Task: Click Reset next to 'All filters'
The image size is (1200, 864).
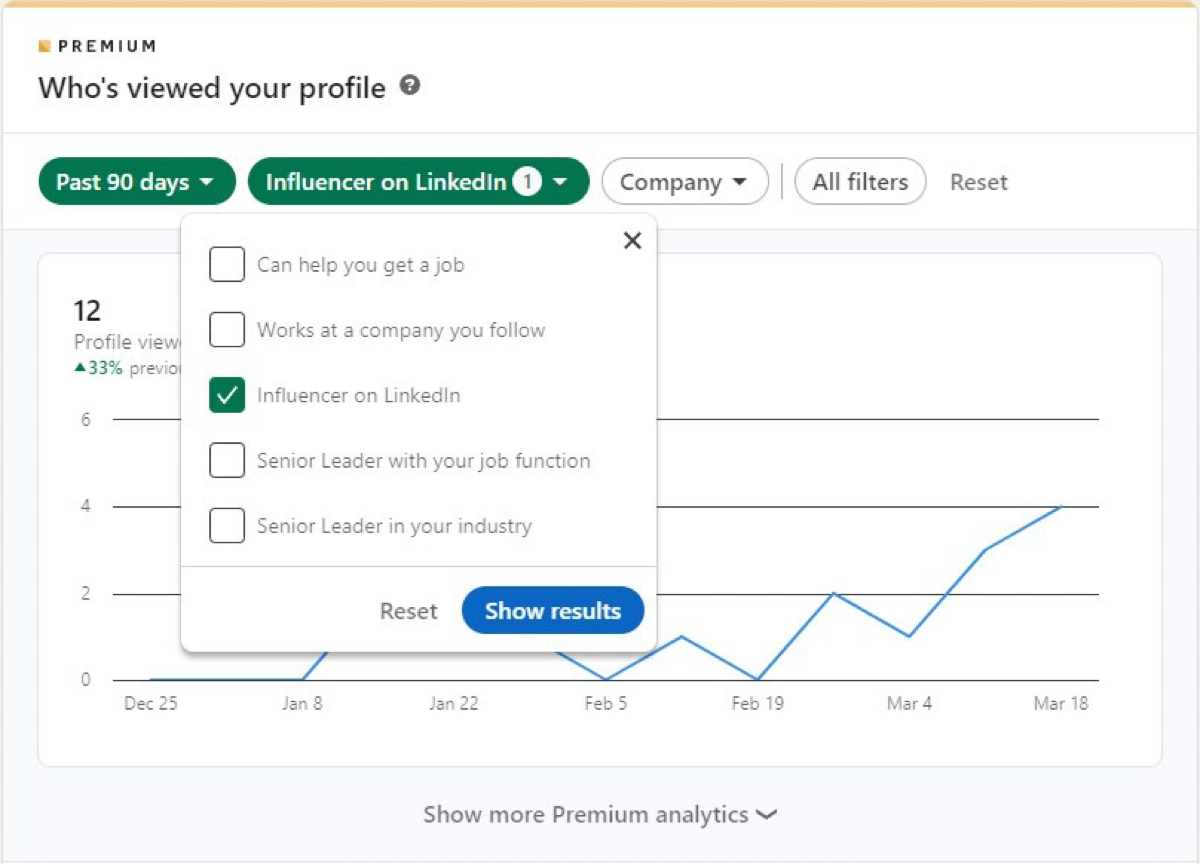Action: point(978,182)
